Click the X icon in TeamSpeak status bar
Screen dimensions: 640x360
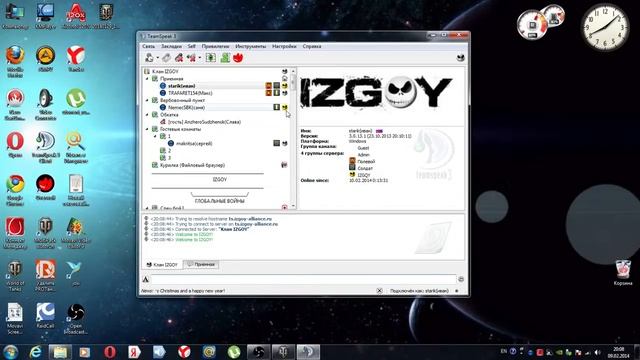point(379,291)
